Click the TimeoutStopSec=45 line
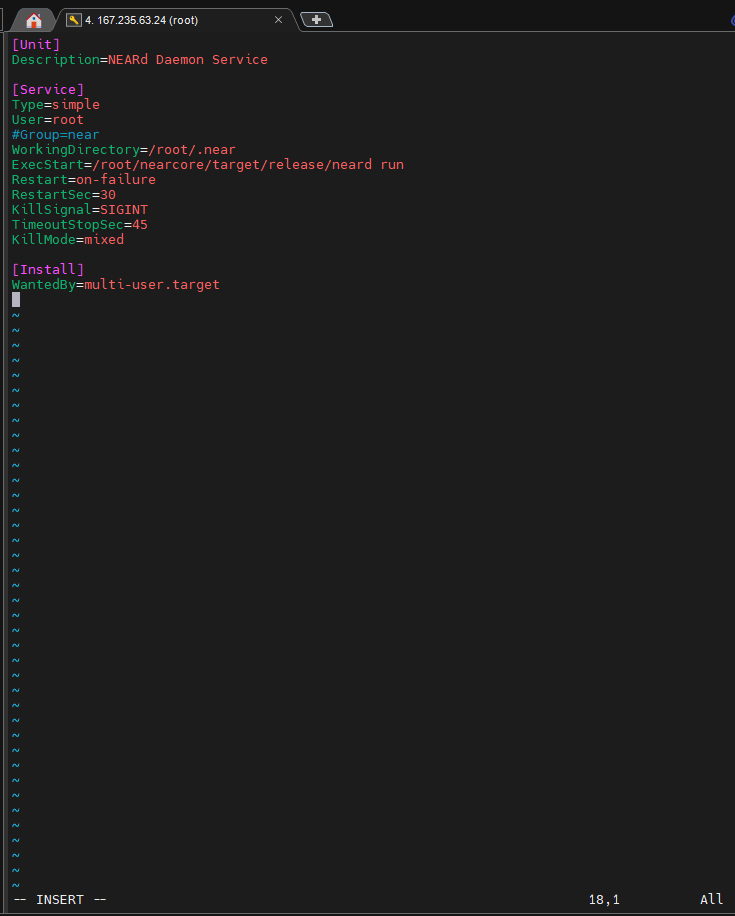735x916 pixels. [79, 224]
